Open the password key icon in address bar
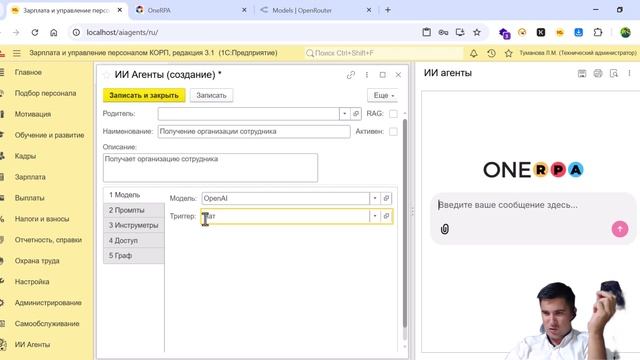Screen dimensions: 640x360 click(443, 32)
